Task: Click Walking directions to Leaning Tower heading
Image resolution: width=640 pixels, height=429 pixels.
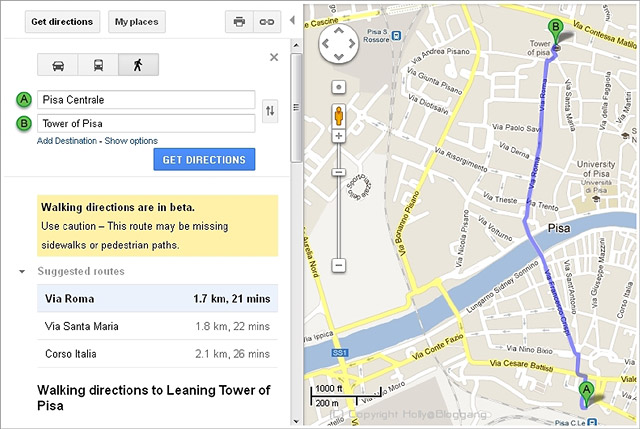Action: pos(153,398)
